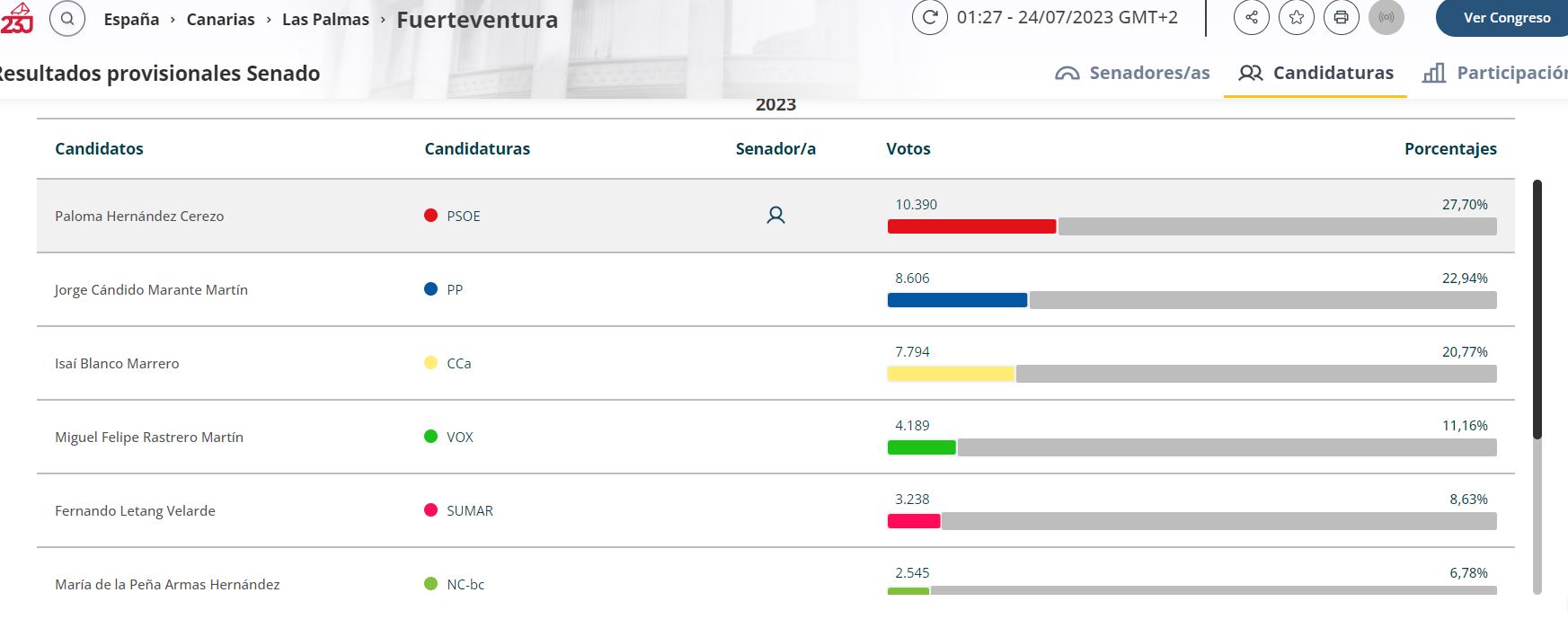Image resolution: width=1568 pixels, height=637 pixels.
Task: Click the 10.390 votes value
Action: tap(916, 205)
